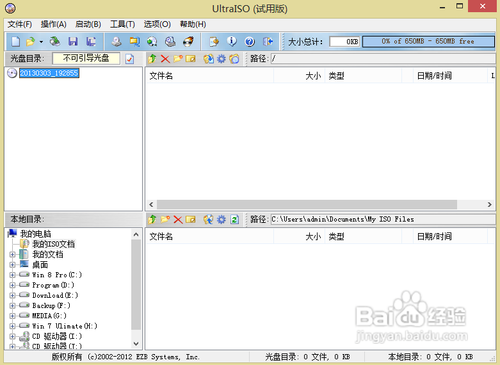This screenshot has height=365, width=500.
Task: Expand the Download(E:) drive node
Action: pos(12,296)
